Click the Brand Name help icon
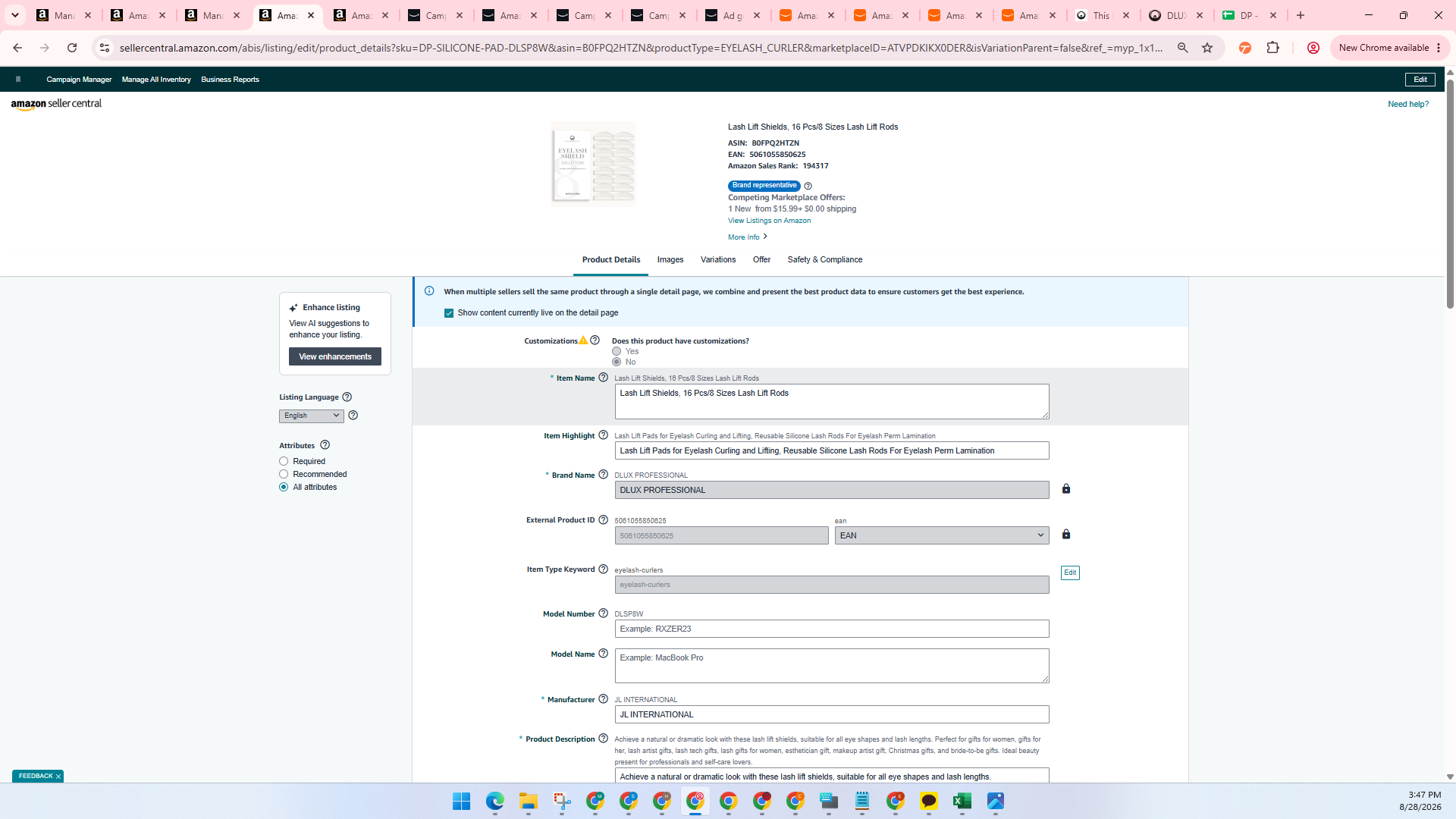 pos(604,475)
